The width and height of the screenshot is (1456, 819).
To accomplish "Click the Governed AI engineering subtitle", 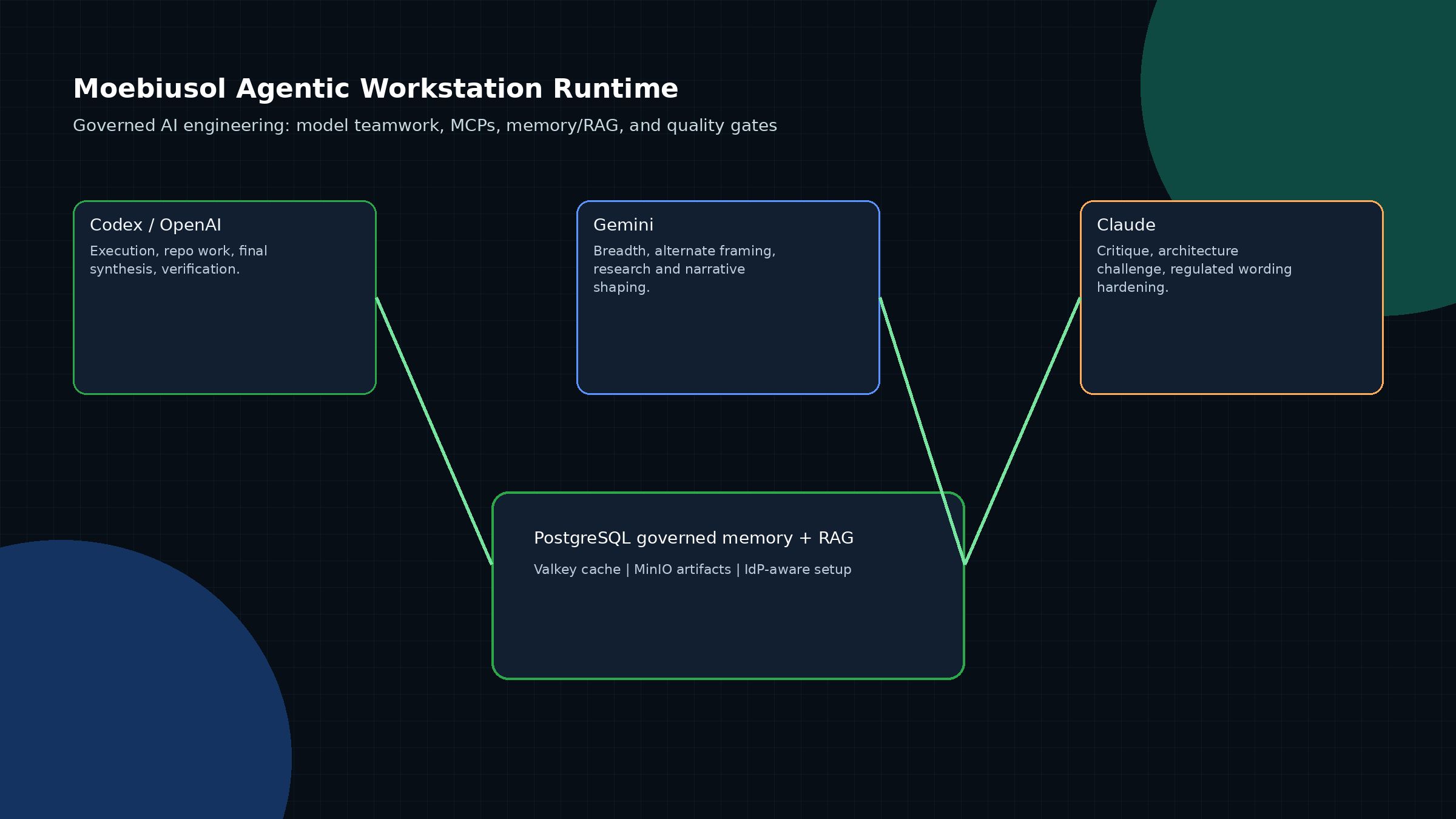I will tap(425, 126).
